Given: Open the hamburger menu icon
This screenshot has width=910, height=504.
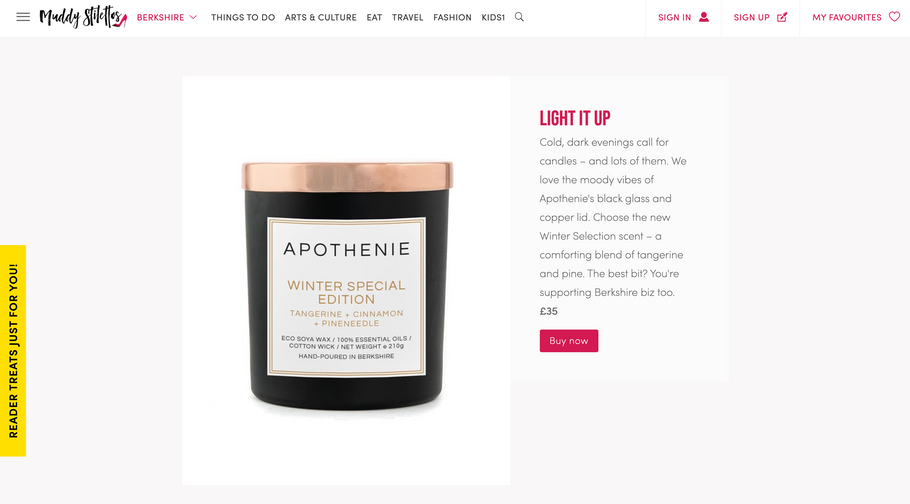Looking at the screenshot, I should [x=23, y=17].
